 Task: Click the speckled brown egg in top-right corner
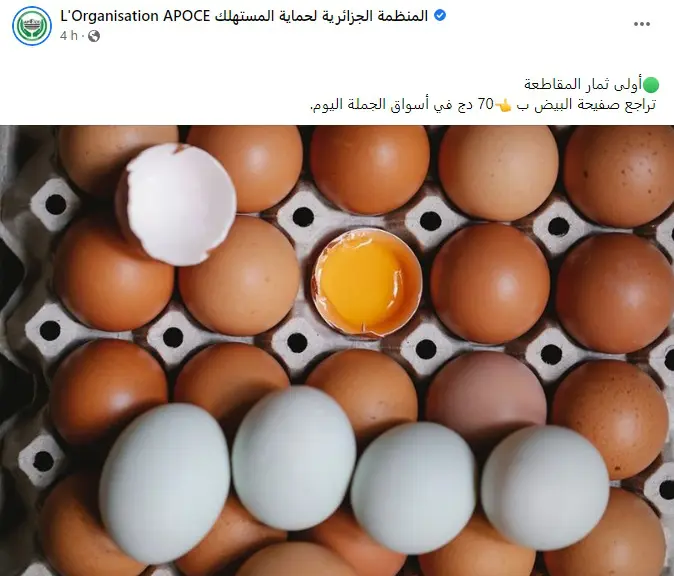pos(619,176)
